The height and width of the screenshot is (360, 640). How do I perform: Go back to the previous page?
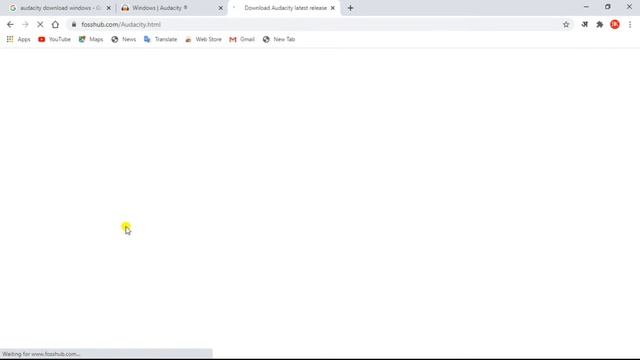coord(10,24)
